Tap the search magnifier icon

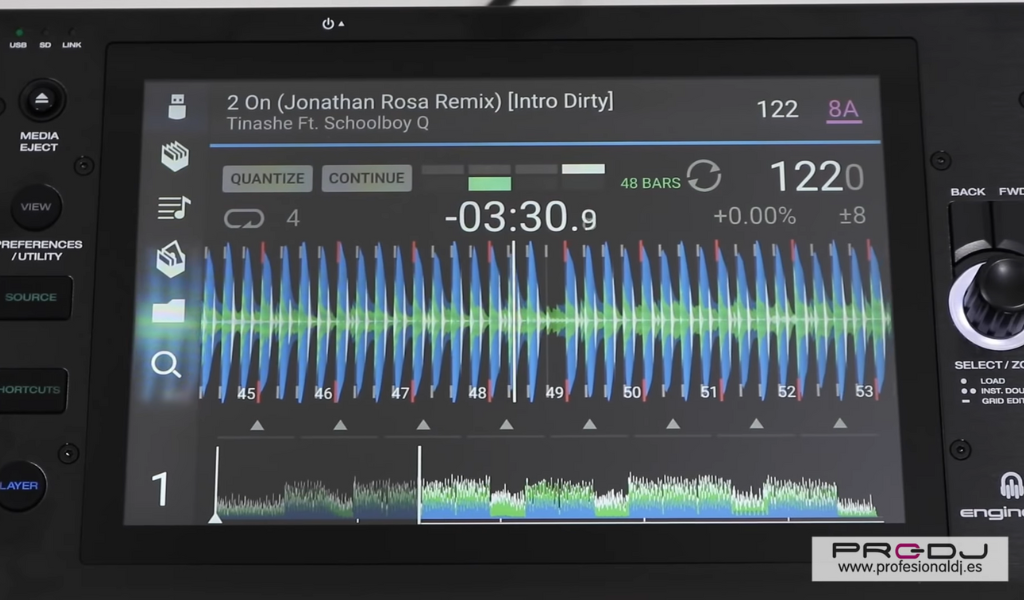166,365
